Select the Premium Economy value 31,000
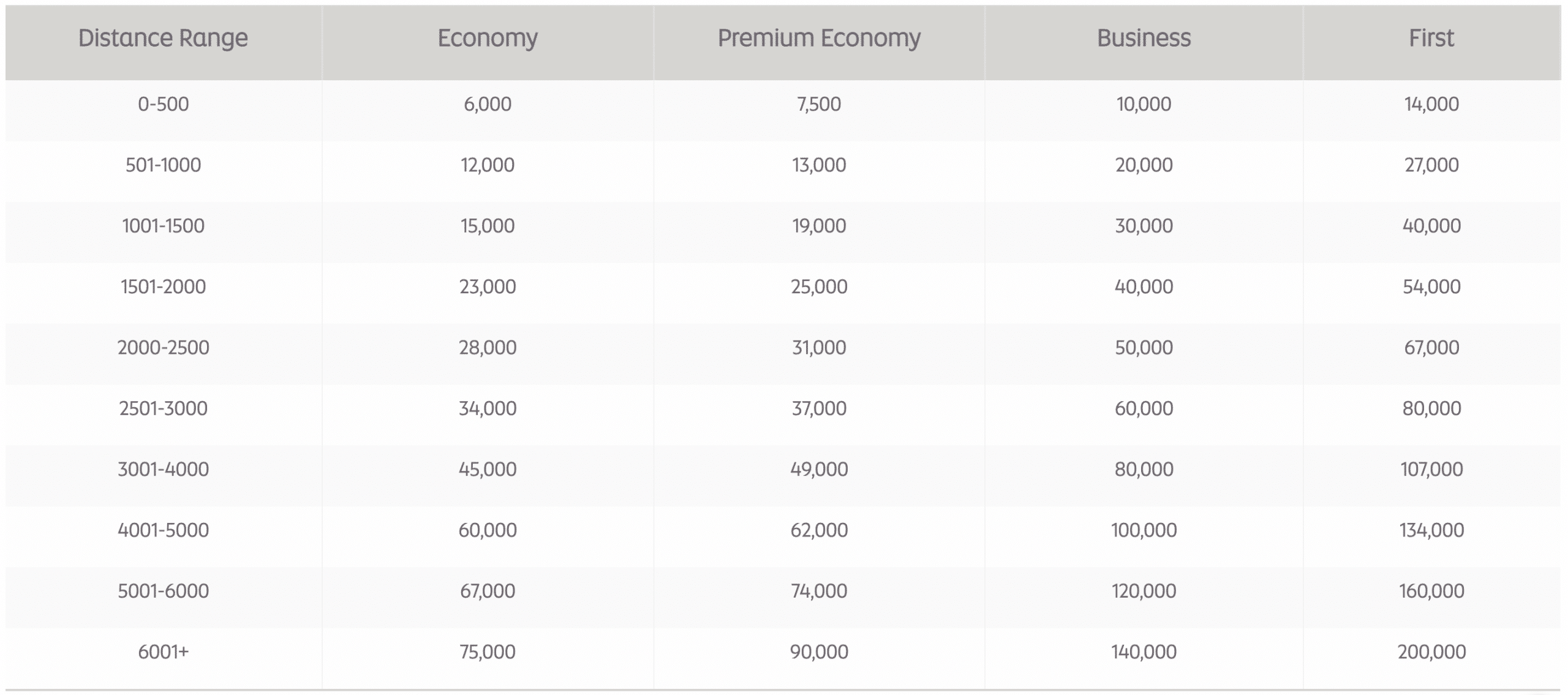1568x695 pixels. [819, 347]
